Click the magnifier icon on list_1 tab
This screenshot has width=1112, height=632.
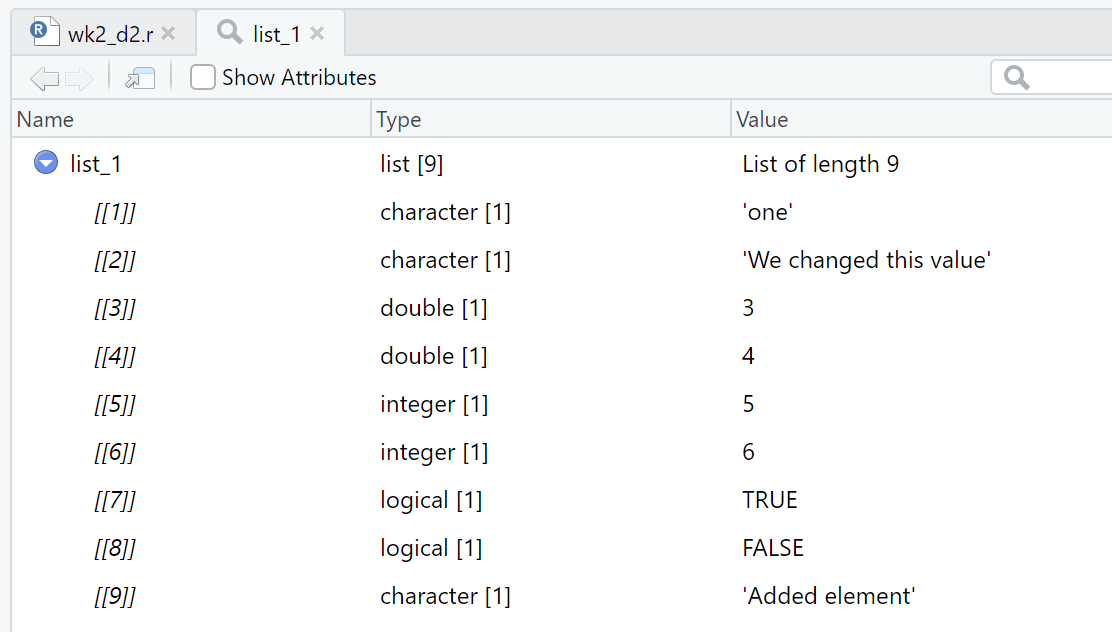click(229, 32)
